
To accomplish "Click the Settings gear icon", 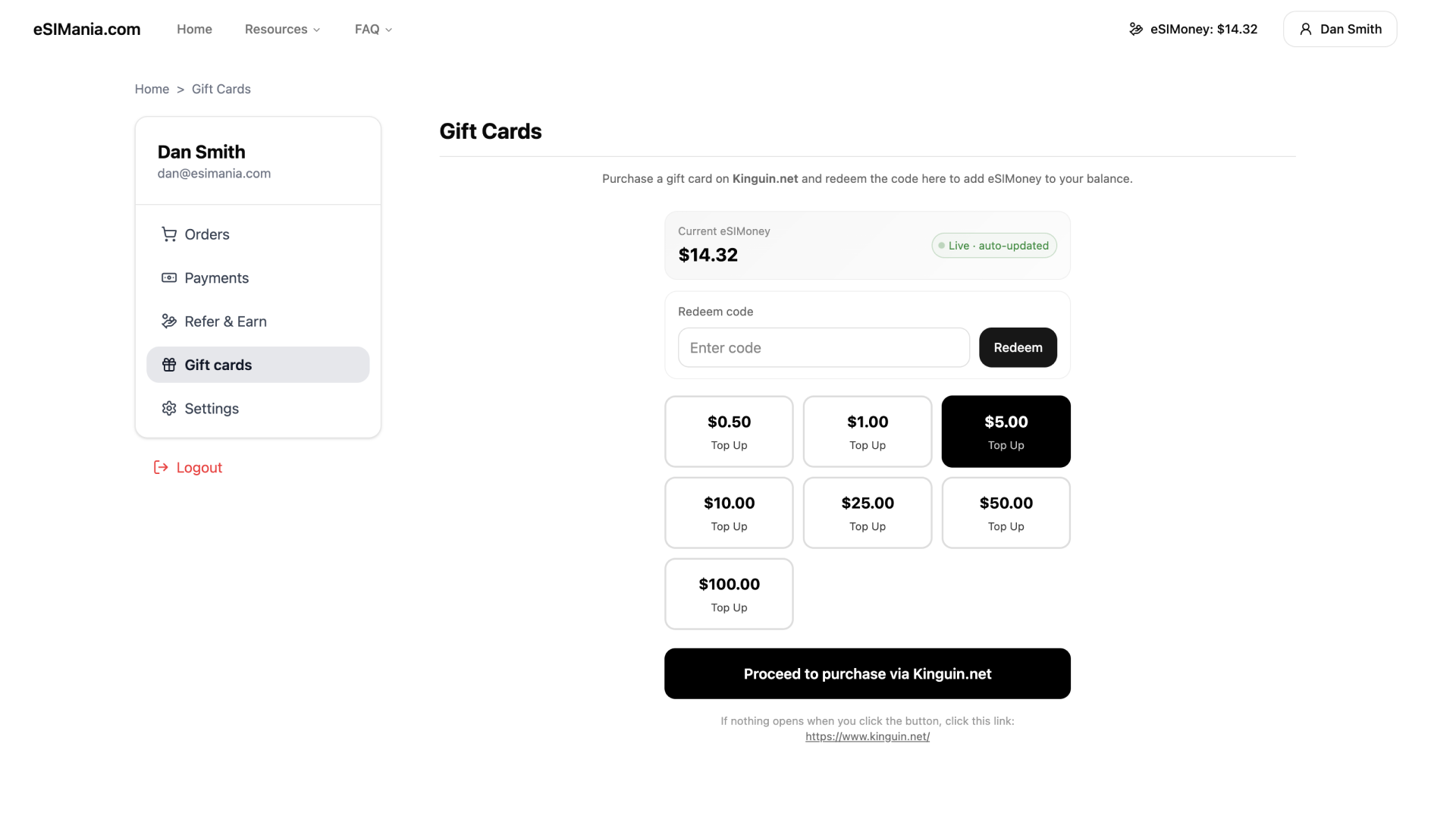I will pyautogui.click(x=168, y=409).
